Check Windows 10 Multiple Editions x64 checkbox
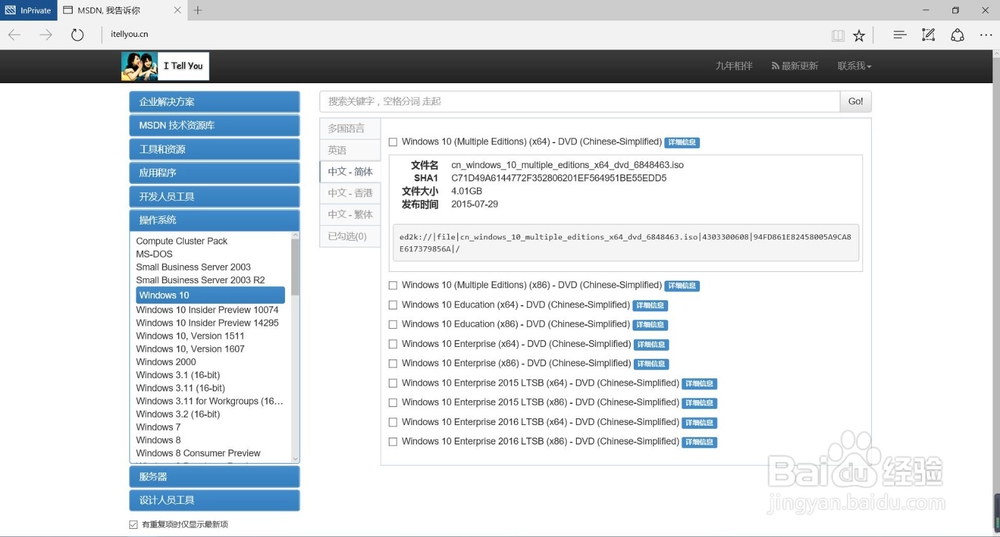The image size is (1000, 537). [x=393, y=142]
